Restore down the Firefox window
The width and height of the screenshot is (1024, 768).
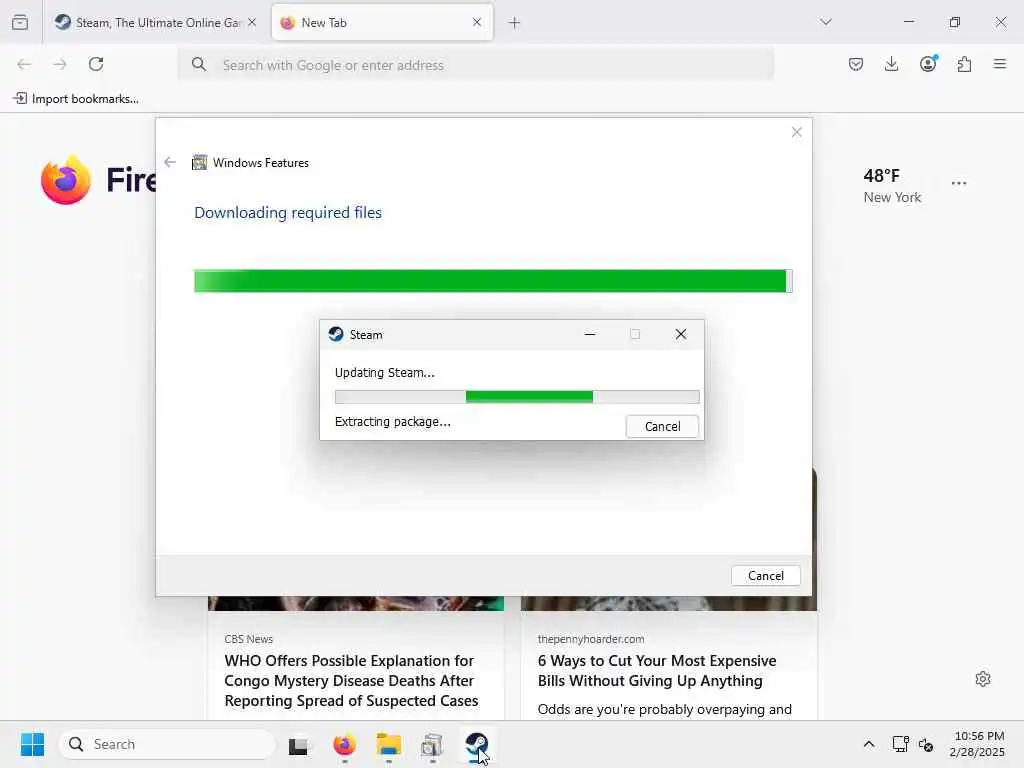(954, 22)
